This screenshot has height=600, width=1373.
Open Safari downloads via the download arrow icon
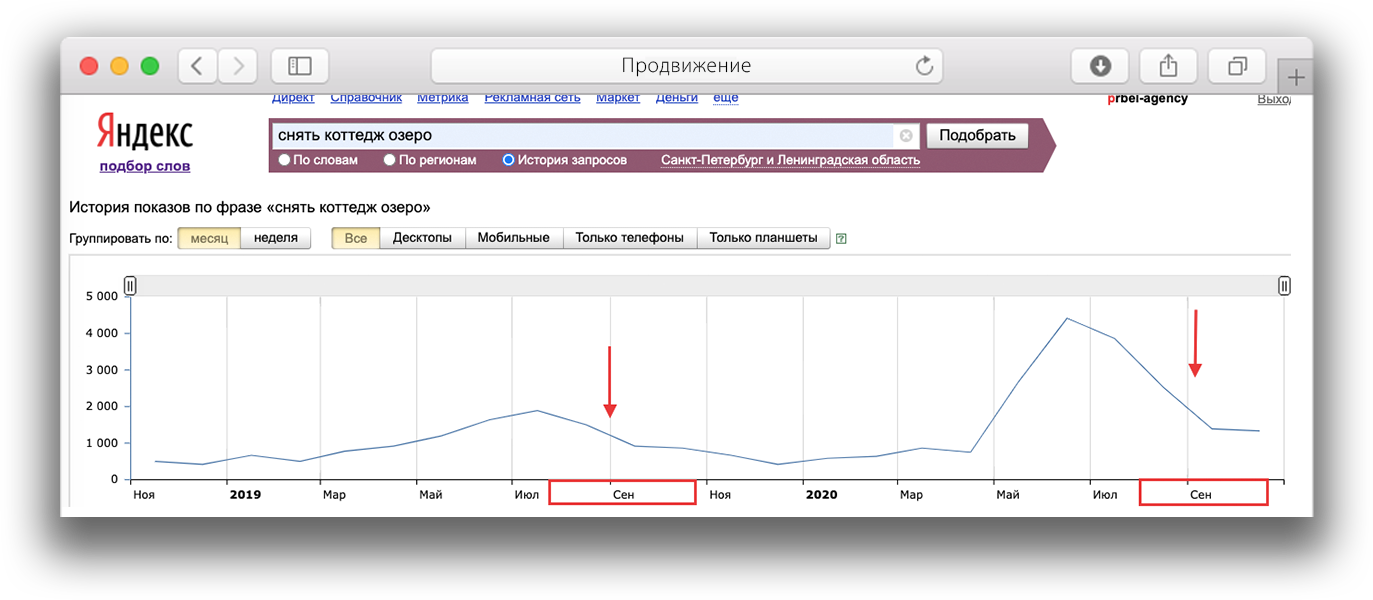(1100, 66)
